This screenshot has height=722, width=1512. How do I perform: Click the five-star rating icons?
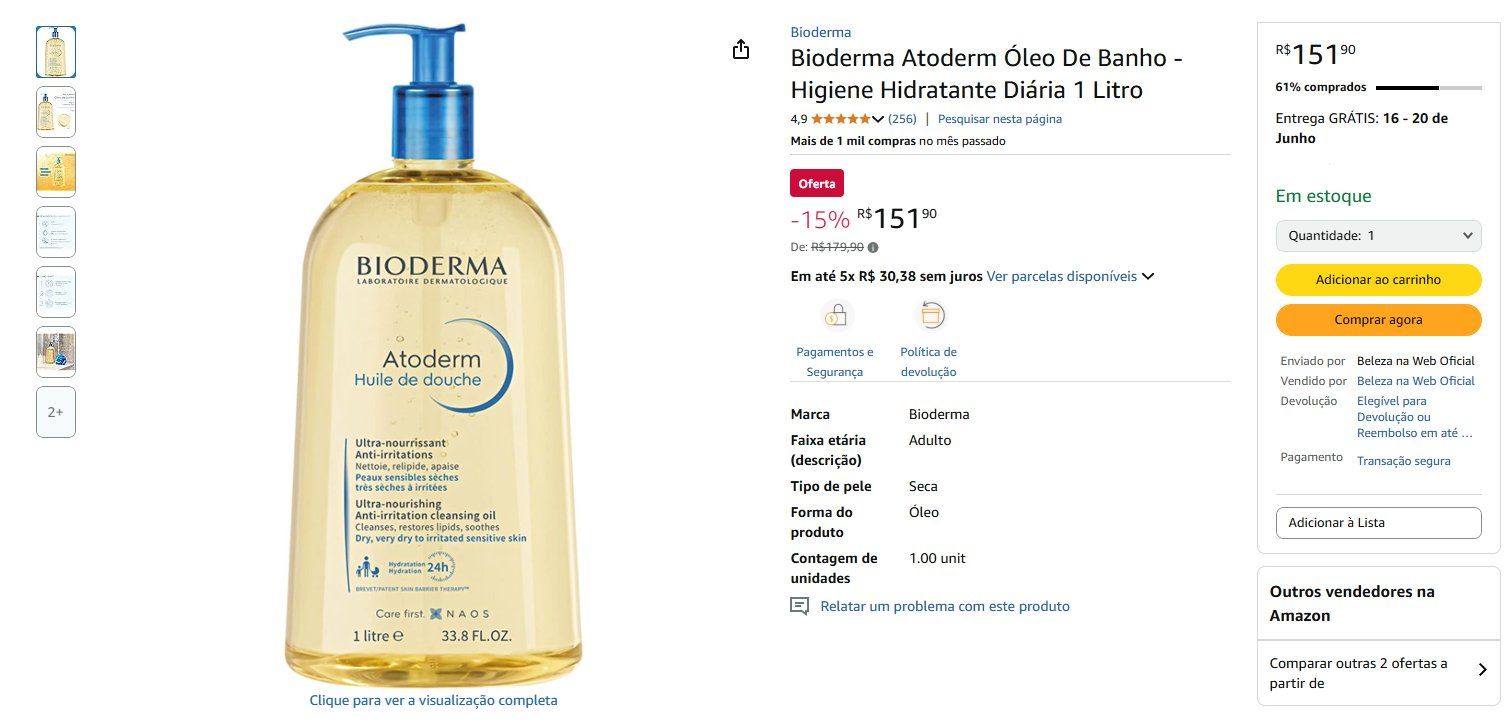click(841, 119)
